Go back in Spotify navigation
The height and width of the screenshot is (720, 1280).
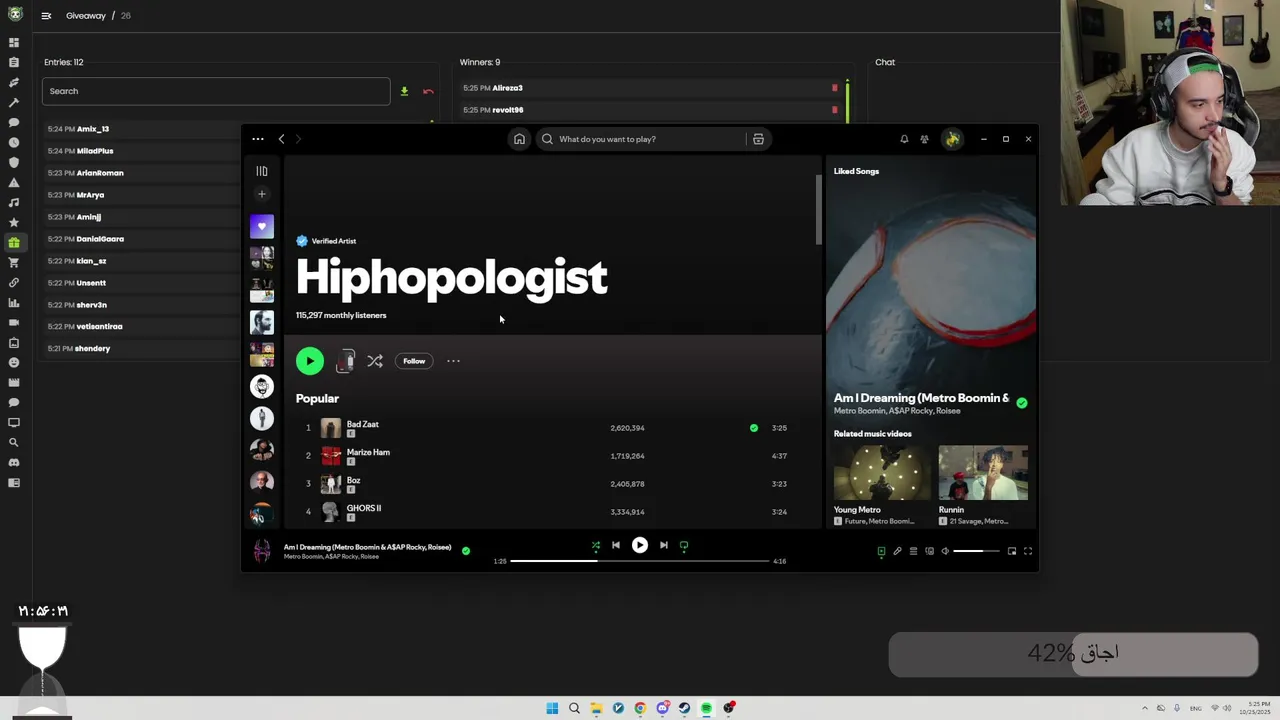281,139
